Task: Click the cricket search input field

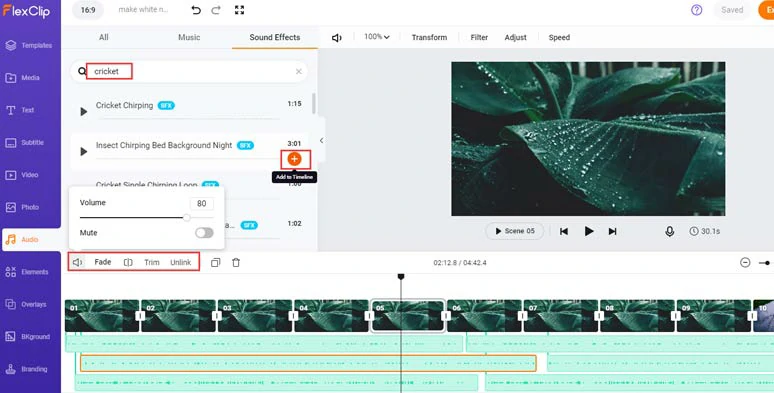Action: [190, 72]
